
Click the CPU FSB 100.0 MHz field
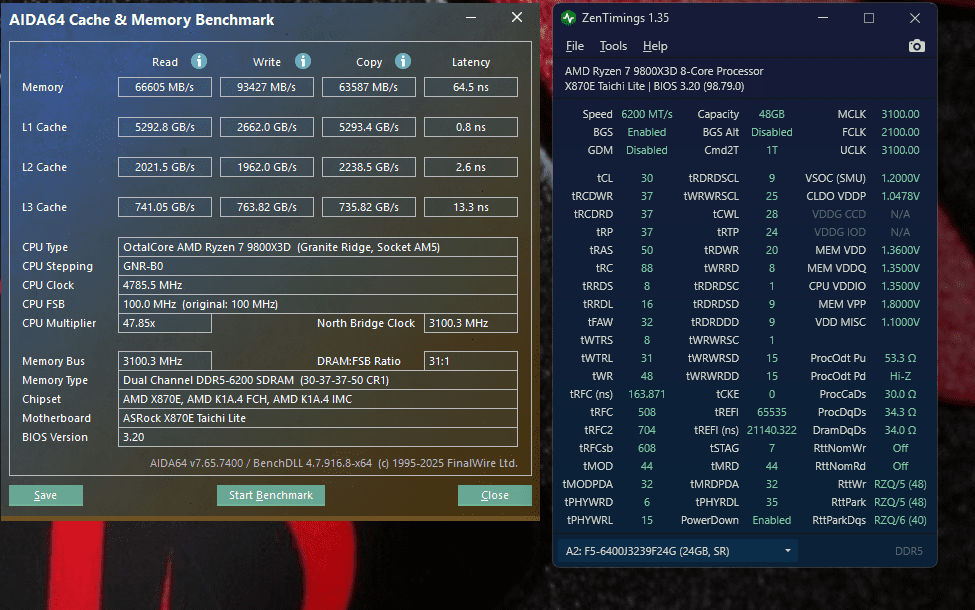pos(318,304)
